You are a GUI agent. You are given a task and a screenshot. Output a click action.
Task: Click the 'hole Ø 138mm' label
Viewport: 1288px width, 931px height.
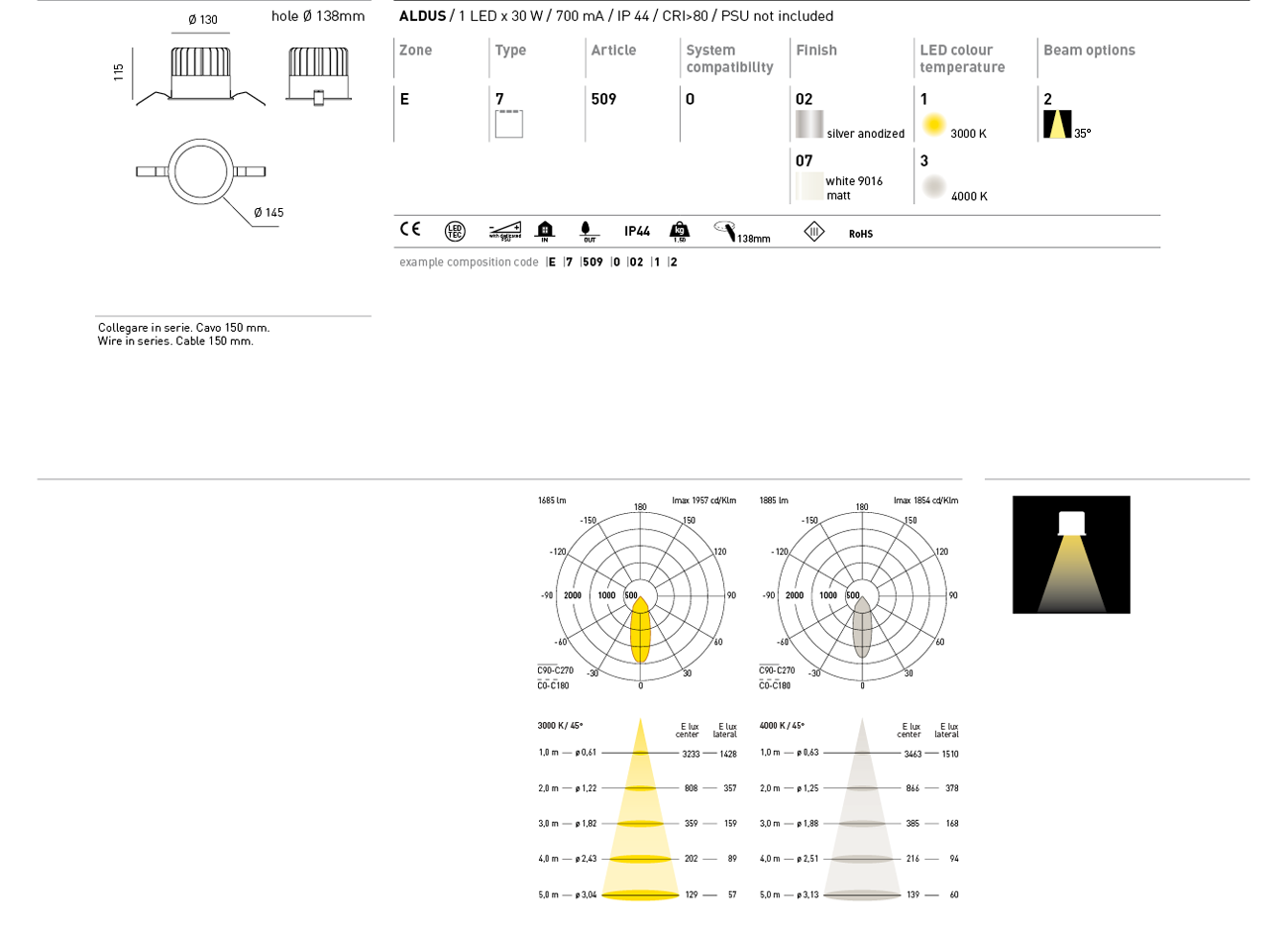318,16
